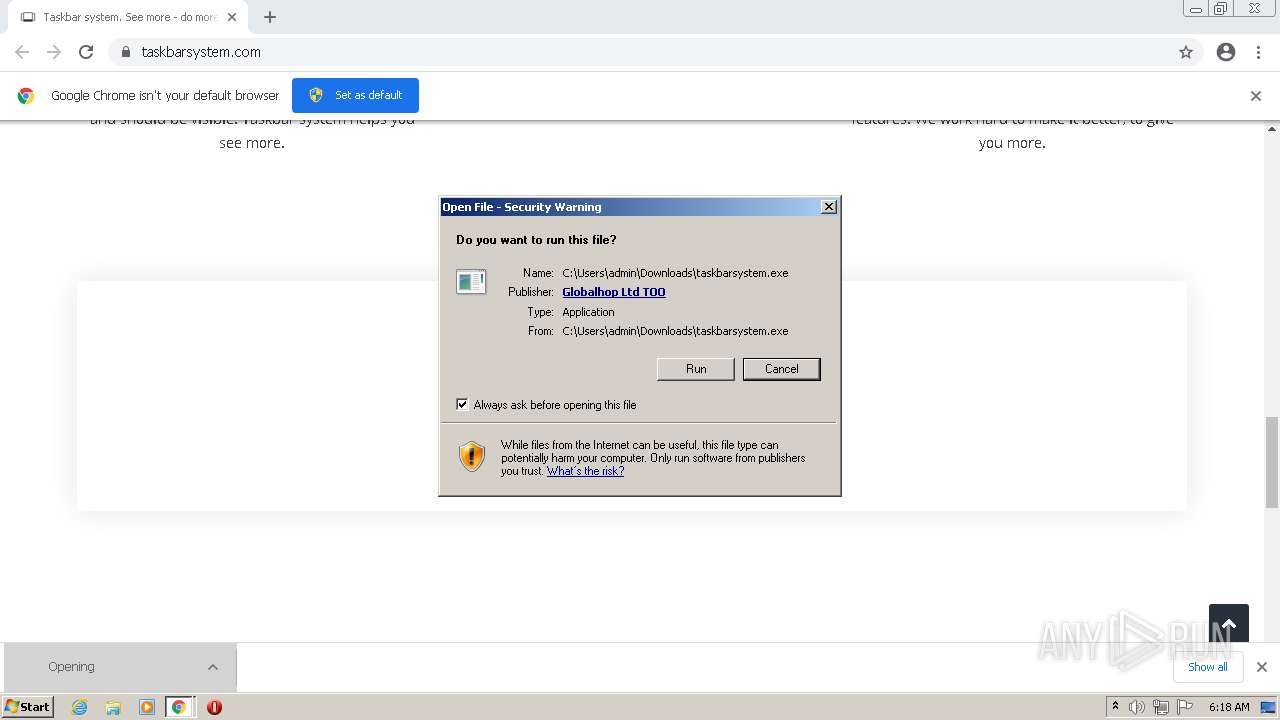Open the volume speaker tray icon

[1137, 707]
